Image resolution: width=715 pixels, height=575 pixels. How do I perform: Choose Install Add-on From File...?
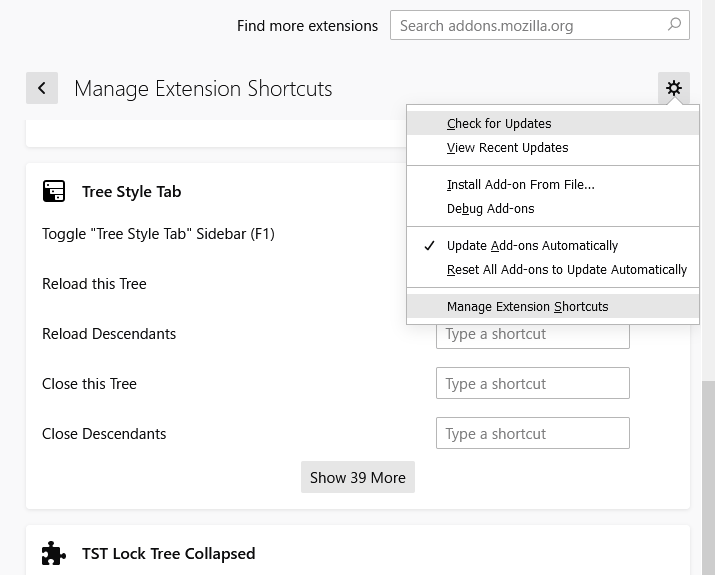click(x=553, y=185)
